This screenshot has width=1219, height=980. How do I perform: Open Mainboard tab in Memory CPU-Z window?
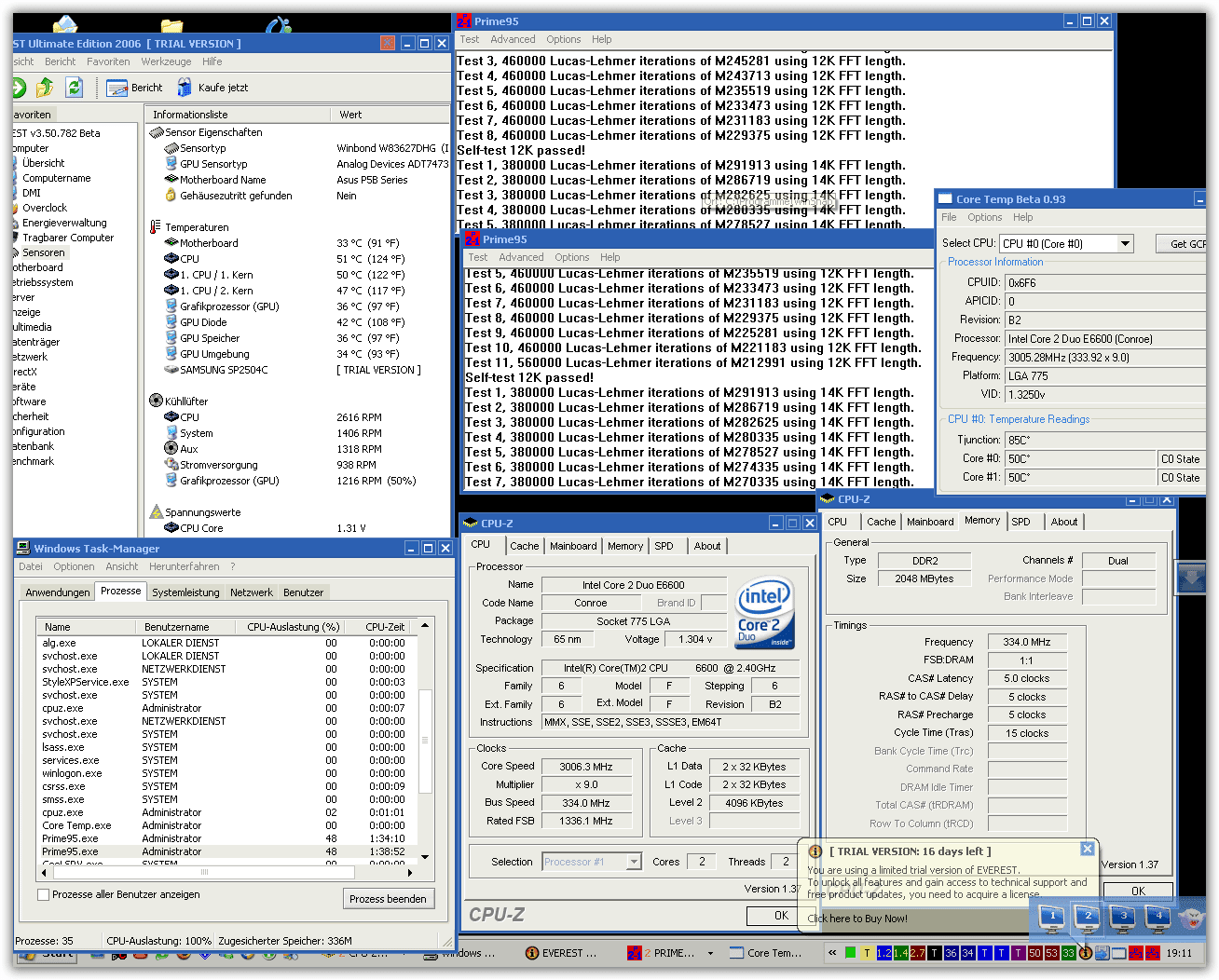tap(930, 522)
